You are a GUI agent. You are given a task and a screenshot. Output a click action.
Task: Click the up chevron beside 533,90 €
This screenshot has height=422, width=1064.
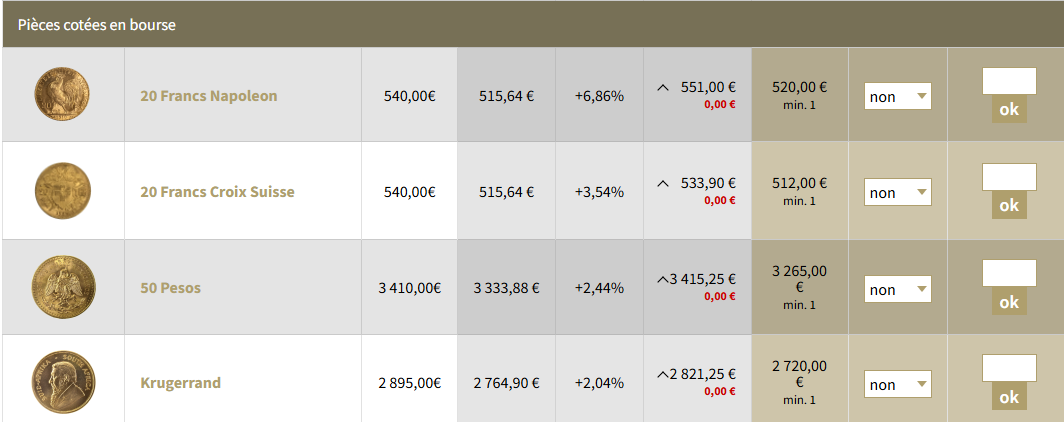pyautogui.click(x=664, y=183)
